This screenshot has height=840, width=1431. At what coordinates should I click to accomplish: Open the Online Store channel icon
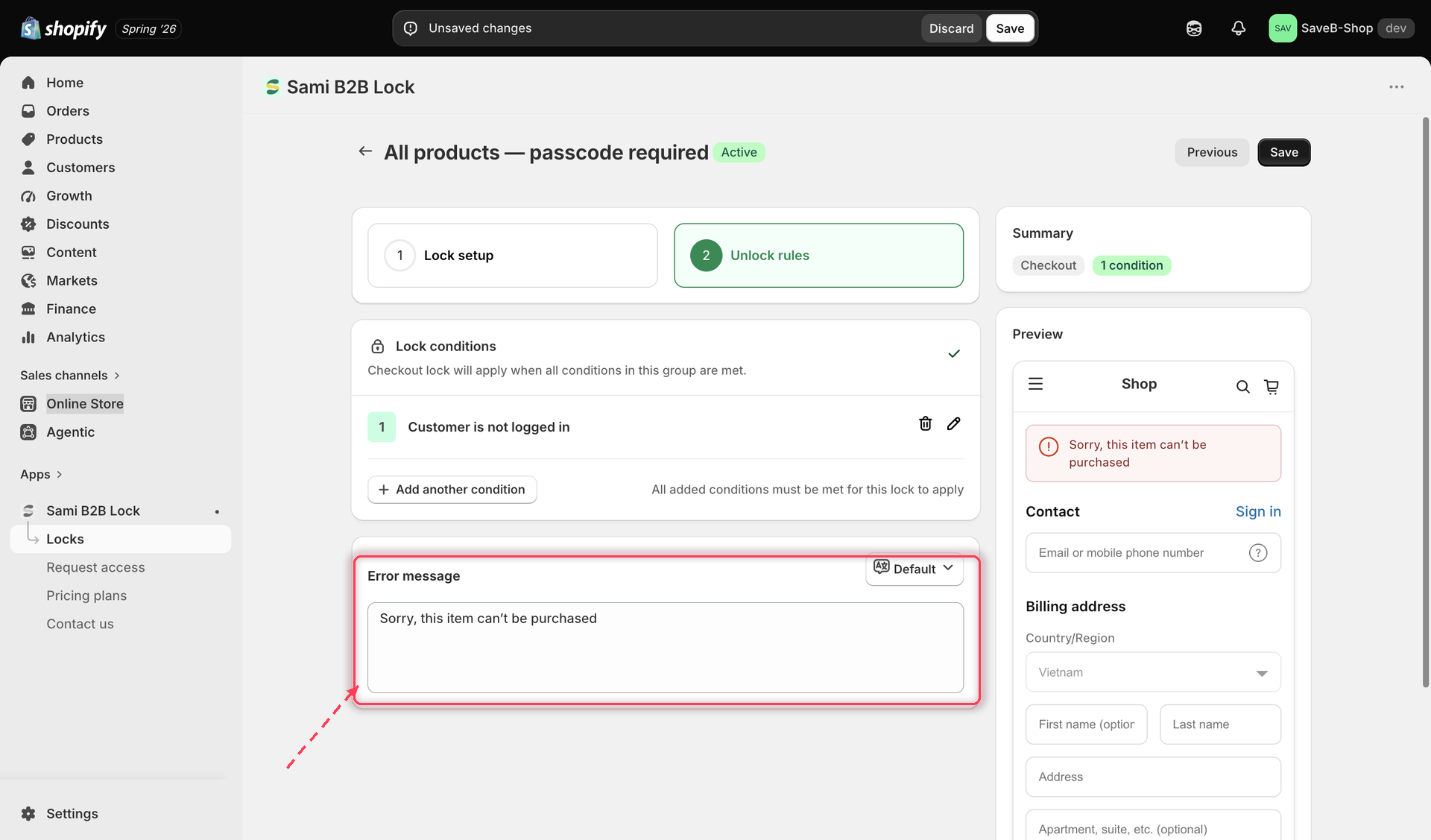(x=28, y=404)
